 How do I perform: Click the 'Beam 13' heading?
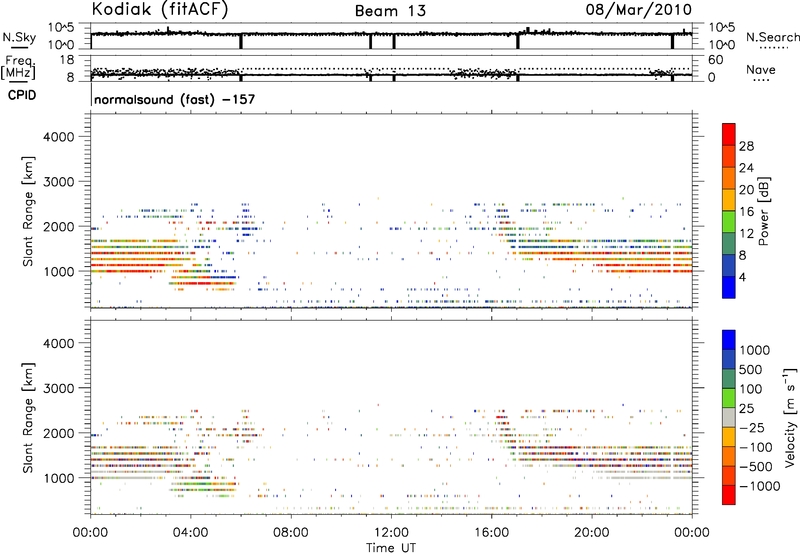pos(390,11)
